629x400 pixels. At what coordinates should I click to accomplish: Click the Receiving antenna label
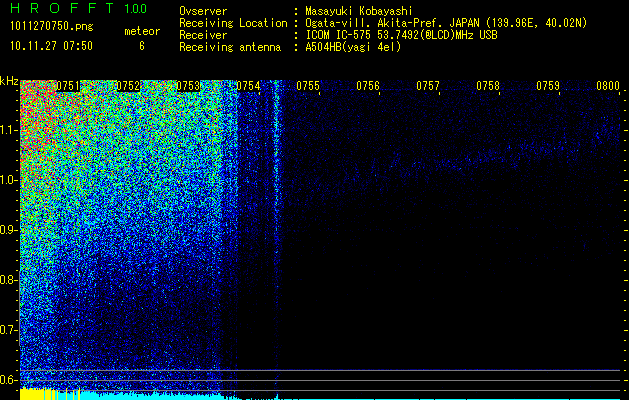(x=230, y=47)
